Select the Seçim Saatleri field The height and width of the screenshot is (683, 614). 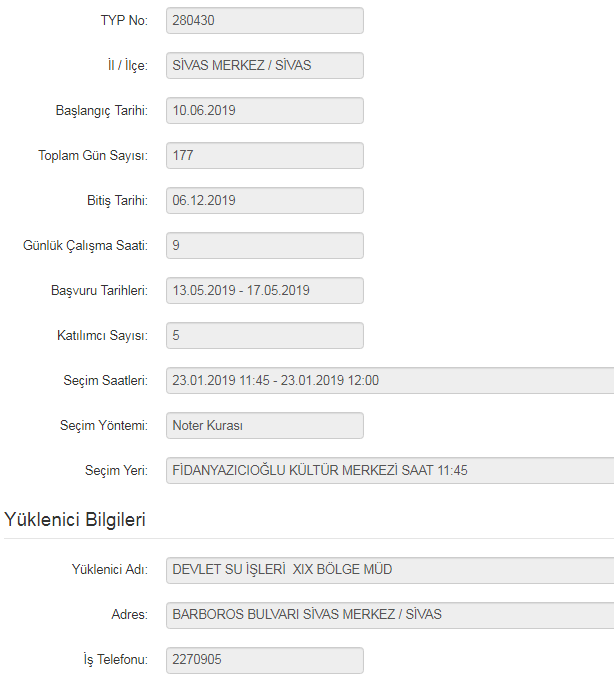point(389,380)
